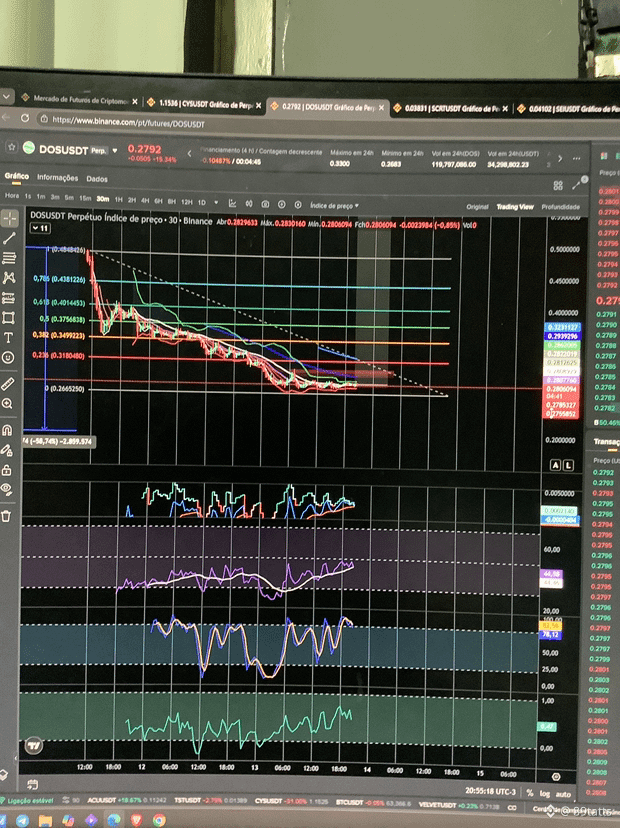Click the BTCUSDT ticker in bottom bar

(x=373, y=803)
